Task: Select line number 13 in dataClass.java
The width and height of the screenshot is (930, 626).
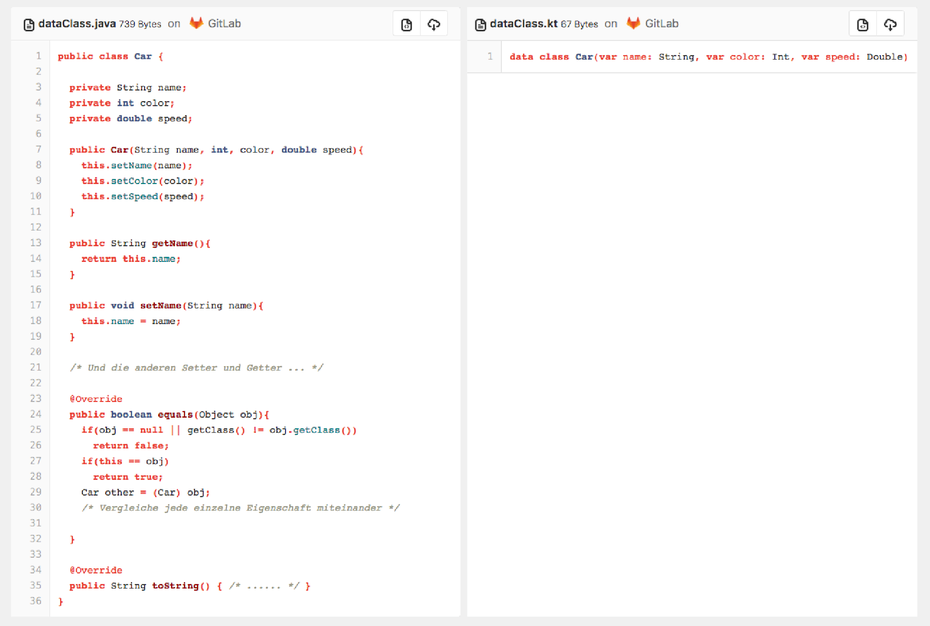Action: tap(36, 243)
